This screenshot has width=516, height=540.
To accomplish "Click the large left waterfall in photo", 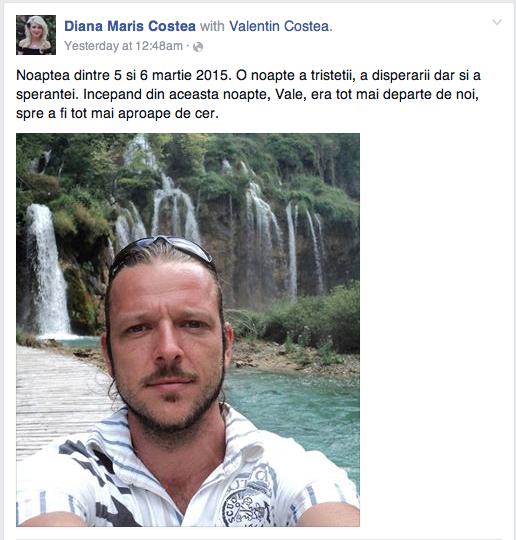I will pos(48,270).
